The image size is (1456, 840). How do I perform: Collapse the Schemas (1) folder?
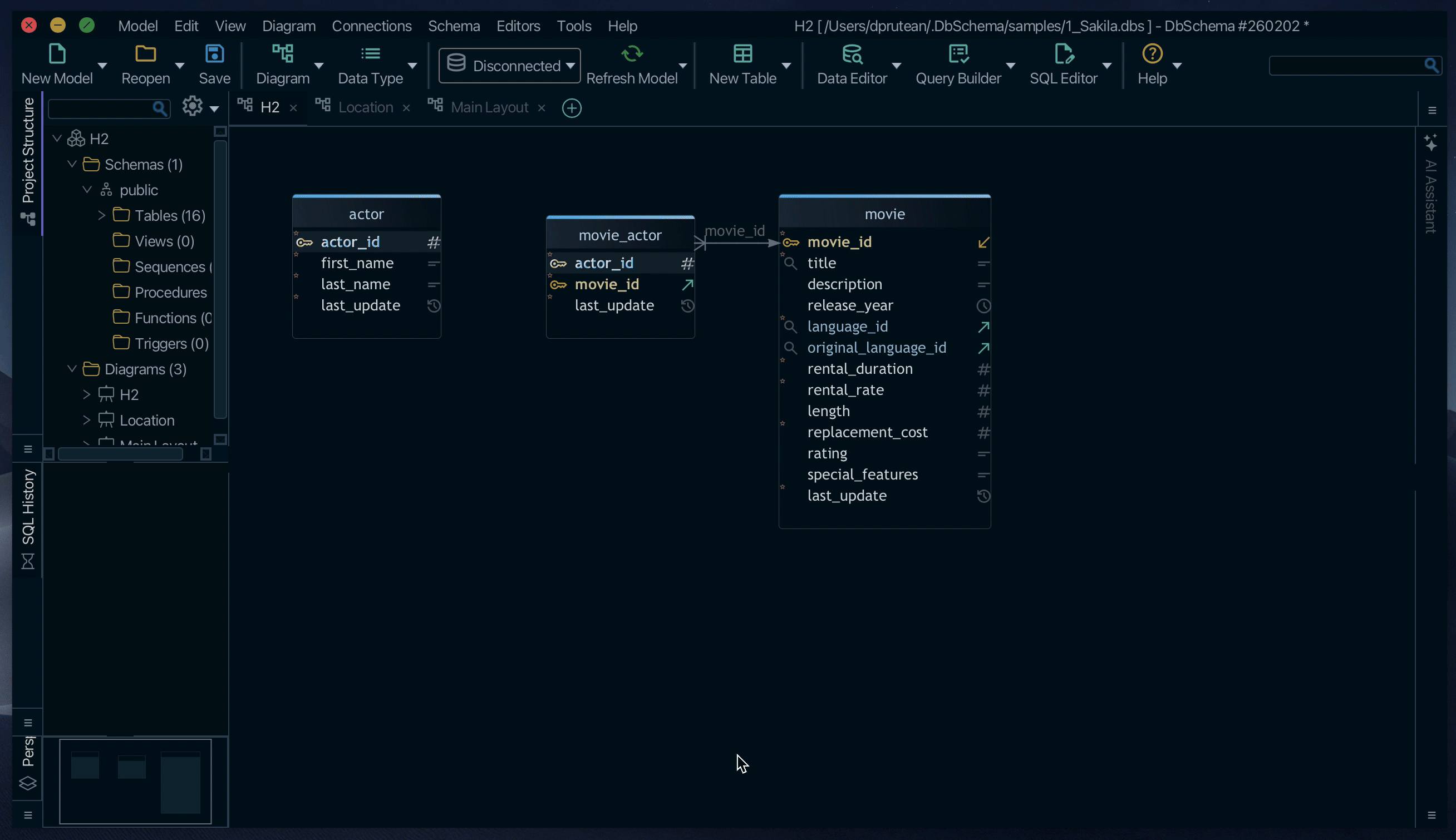pyautogui.click(x=72, y=165)
